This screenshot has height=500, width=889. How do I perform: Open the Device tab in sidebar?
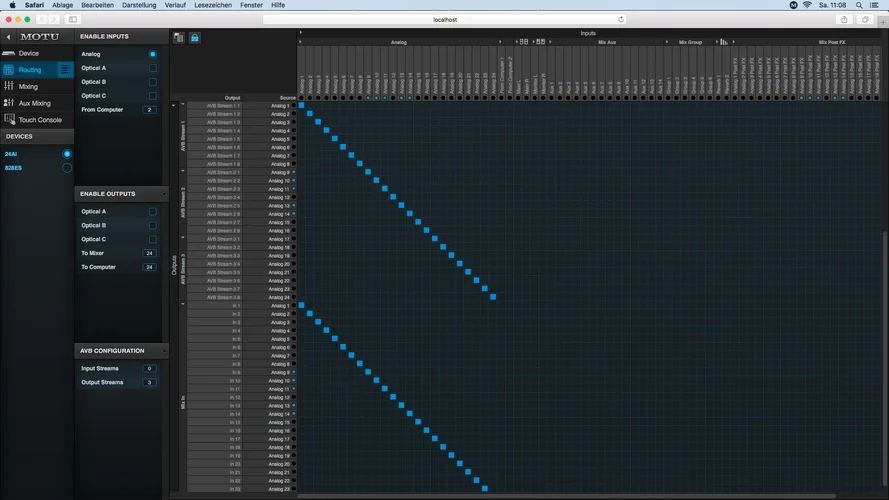click(28, 53)
